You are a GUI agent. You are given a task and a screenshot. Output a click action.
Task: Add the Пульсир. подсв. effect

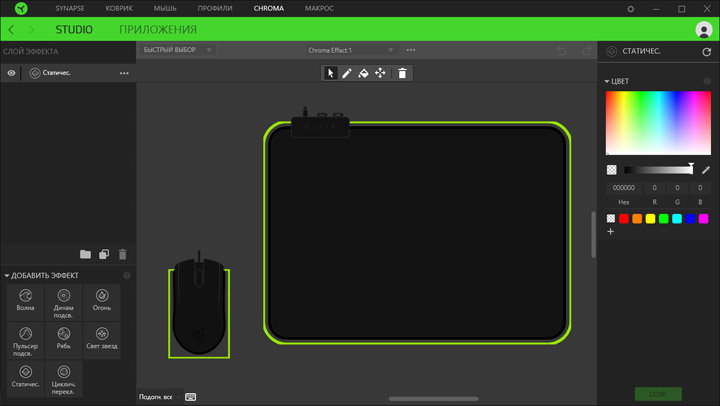26,341
